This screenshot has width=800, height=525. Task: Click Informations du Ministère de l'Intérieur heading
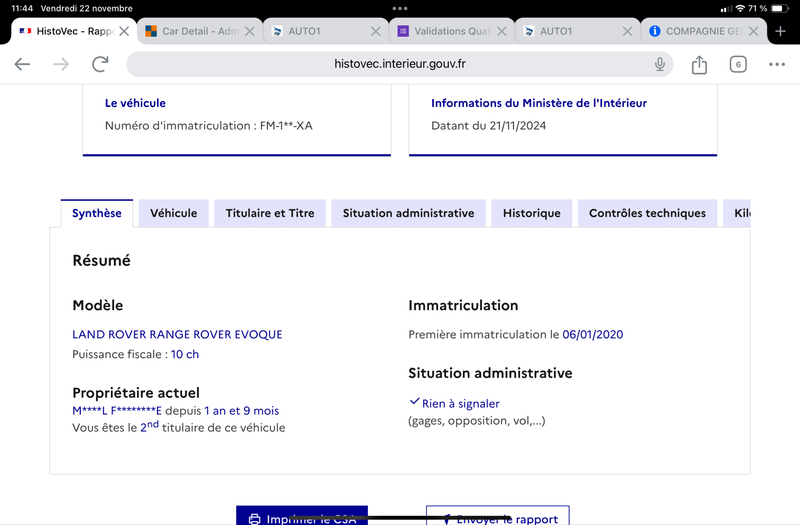click(x=539, y=103)
